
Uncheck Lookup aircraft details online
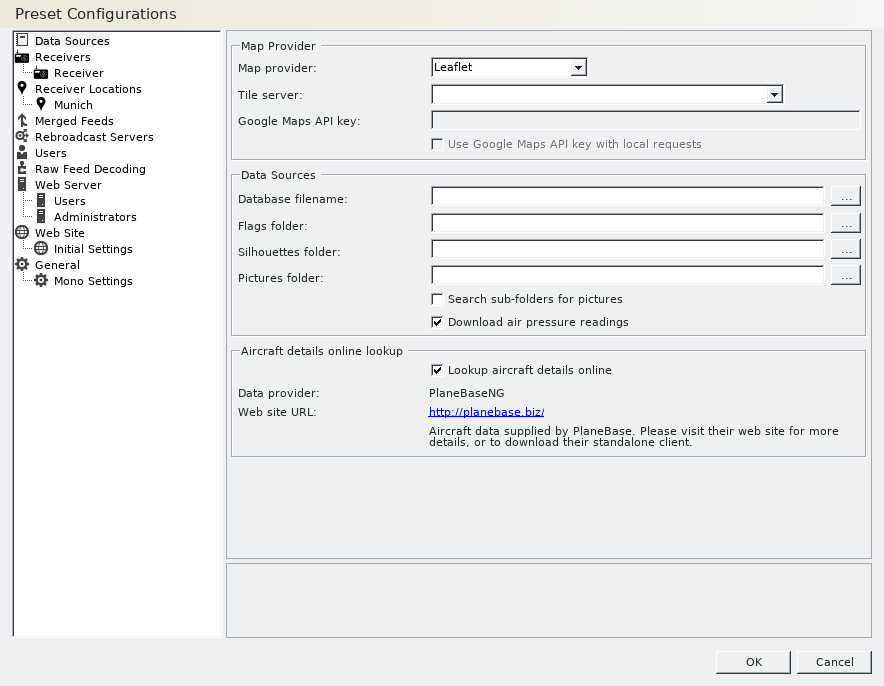coord(437,370)
